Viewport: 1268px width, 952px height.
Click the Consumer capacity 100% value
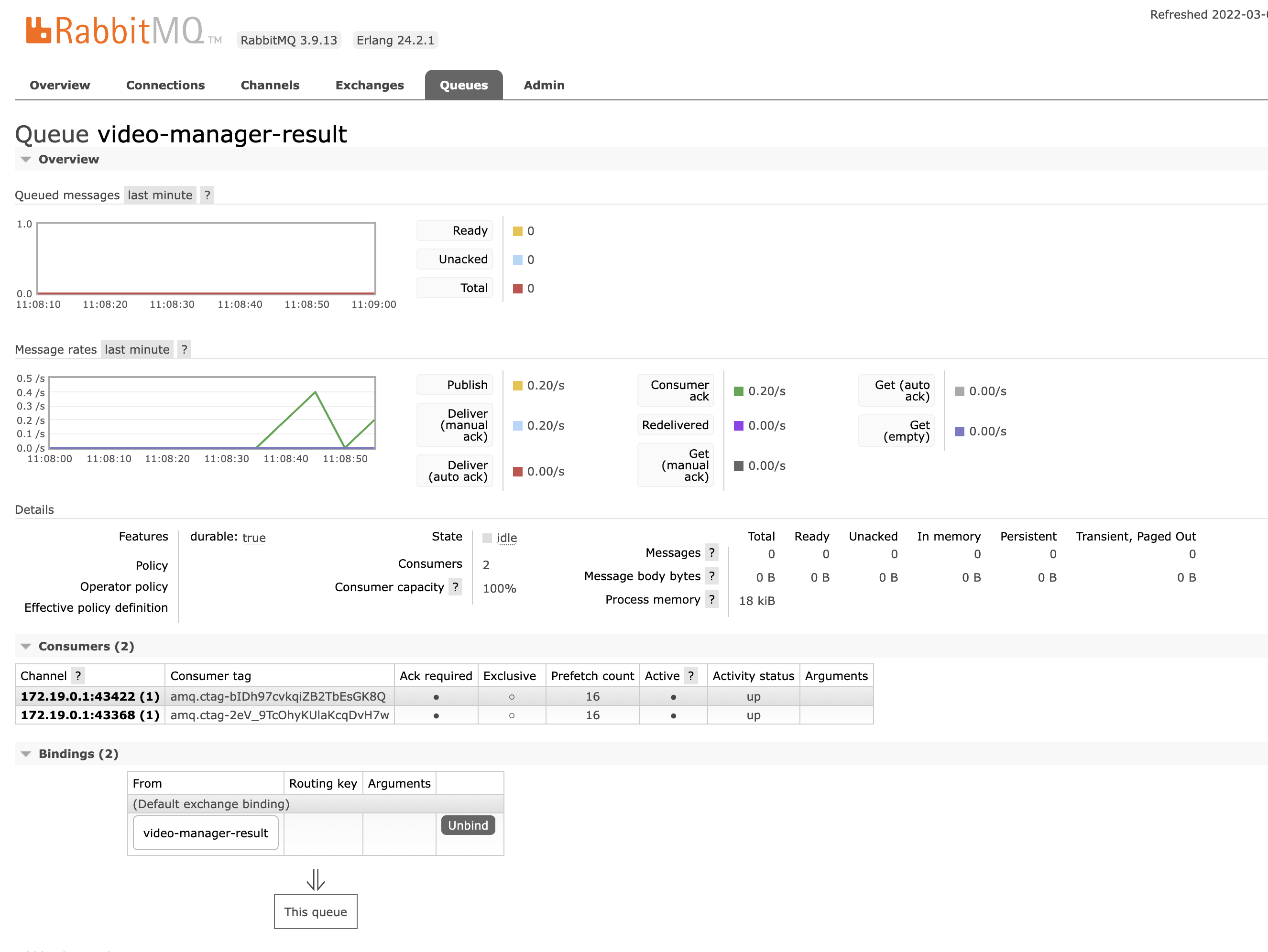(x=499, y=588)
